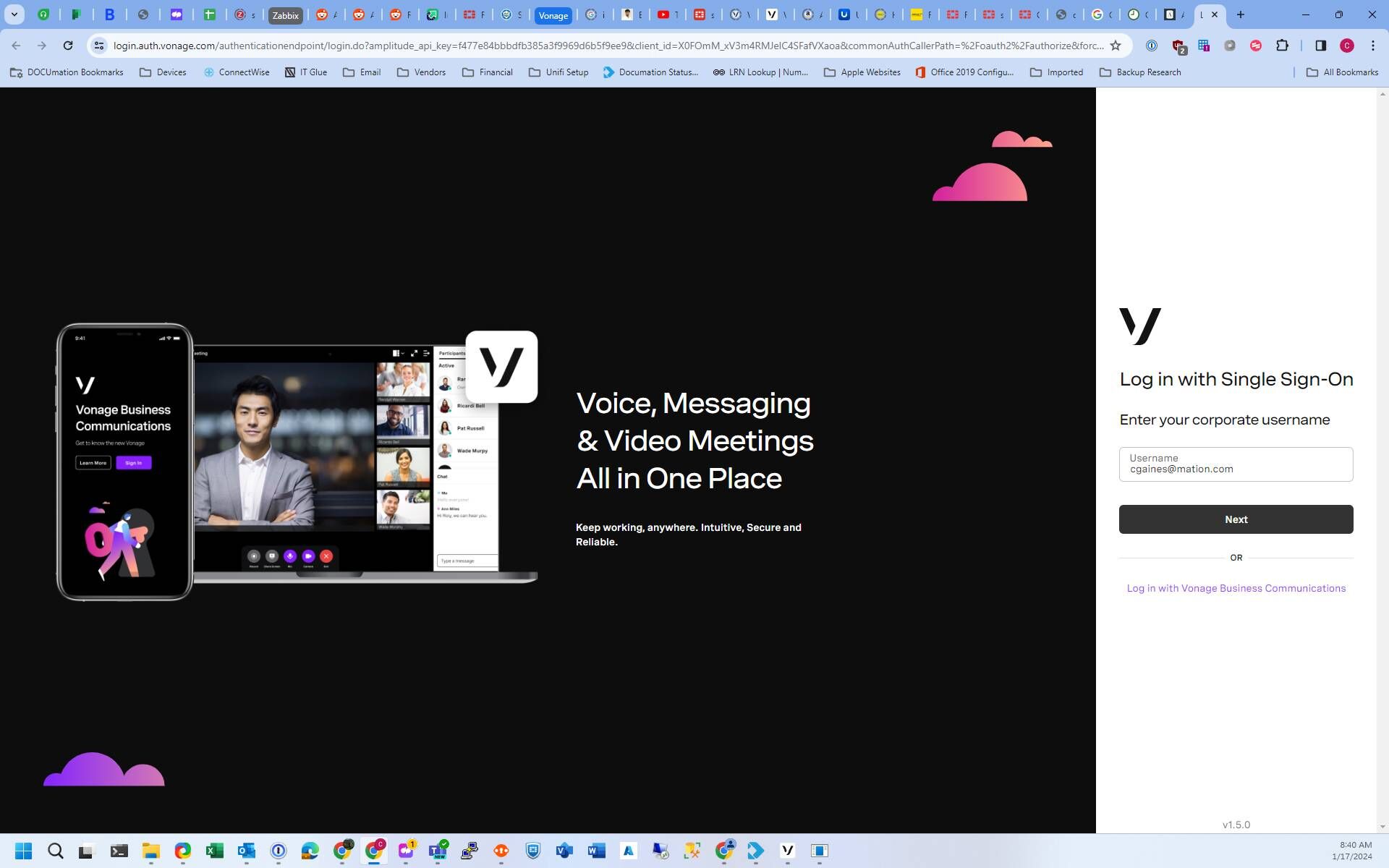The image size is (1389, 868).
Task: Click the 1Password extension icon
Action: [x=1152, y=46]
